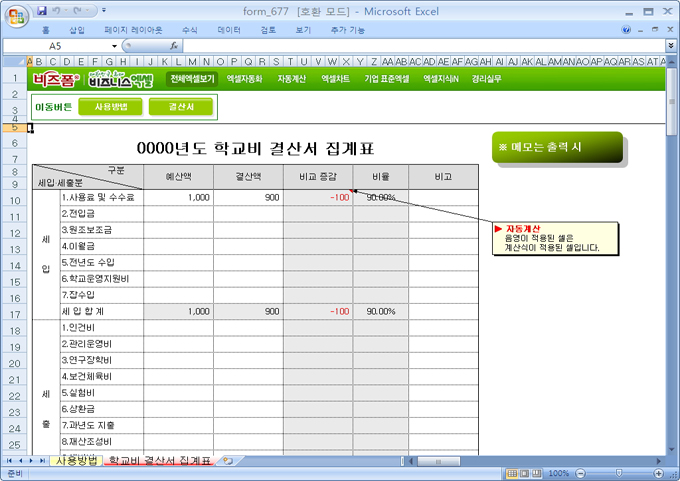Click the green 메모는 출력 시 note box
The width and height of the screenshot is (680, 481).
click(557, 147)
